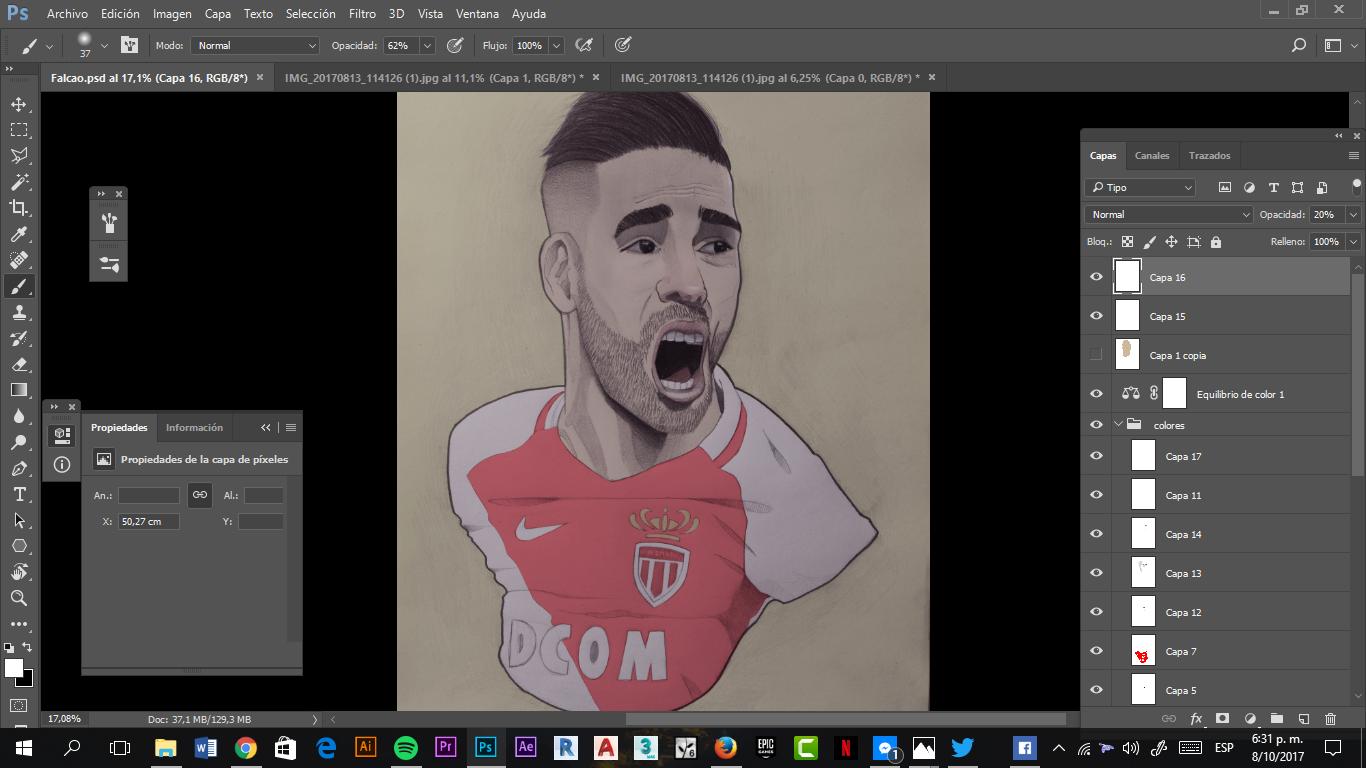Click the link width and height button
Screen dimensions: 1366x768
[x=200, y=494]
